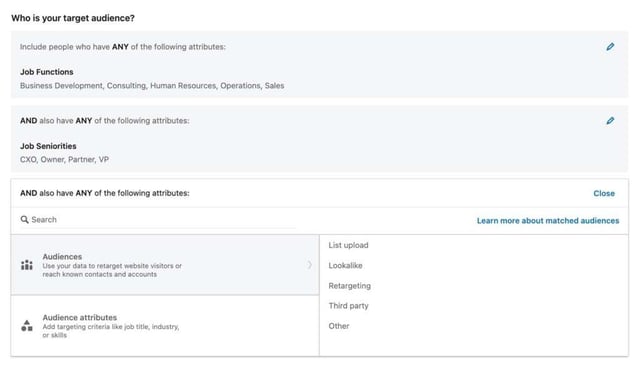Select the Audiences category row
Screen dimensions: 640x366
[165, 265]
